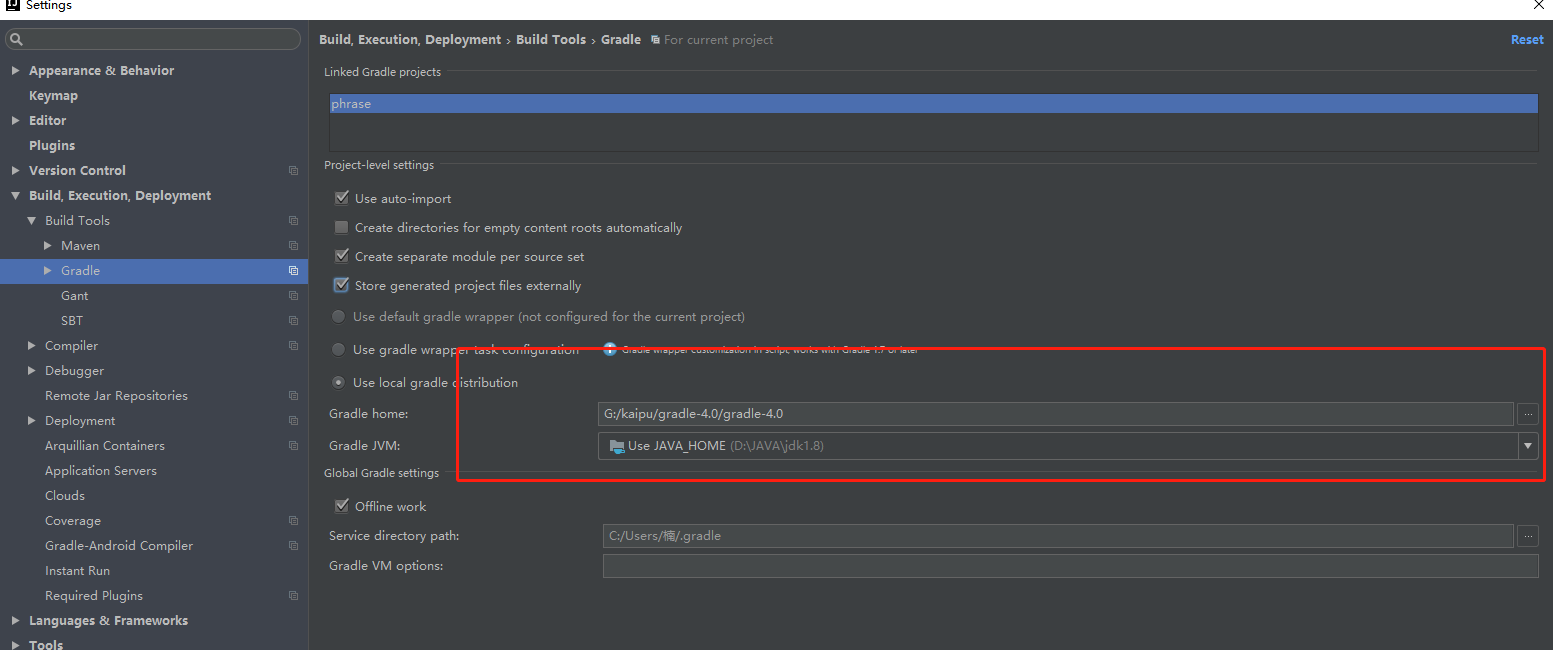The width and height of the screenshot is (1553, 650).
Task: Click the search magnifier icon in settings
Action: pos(16,40)
